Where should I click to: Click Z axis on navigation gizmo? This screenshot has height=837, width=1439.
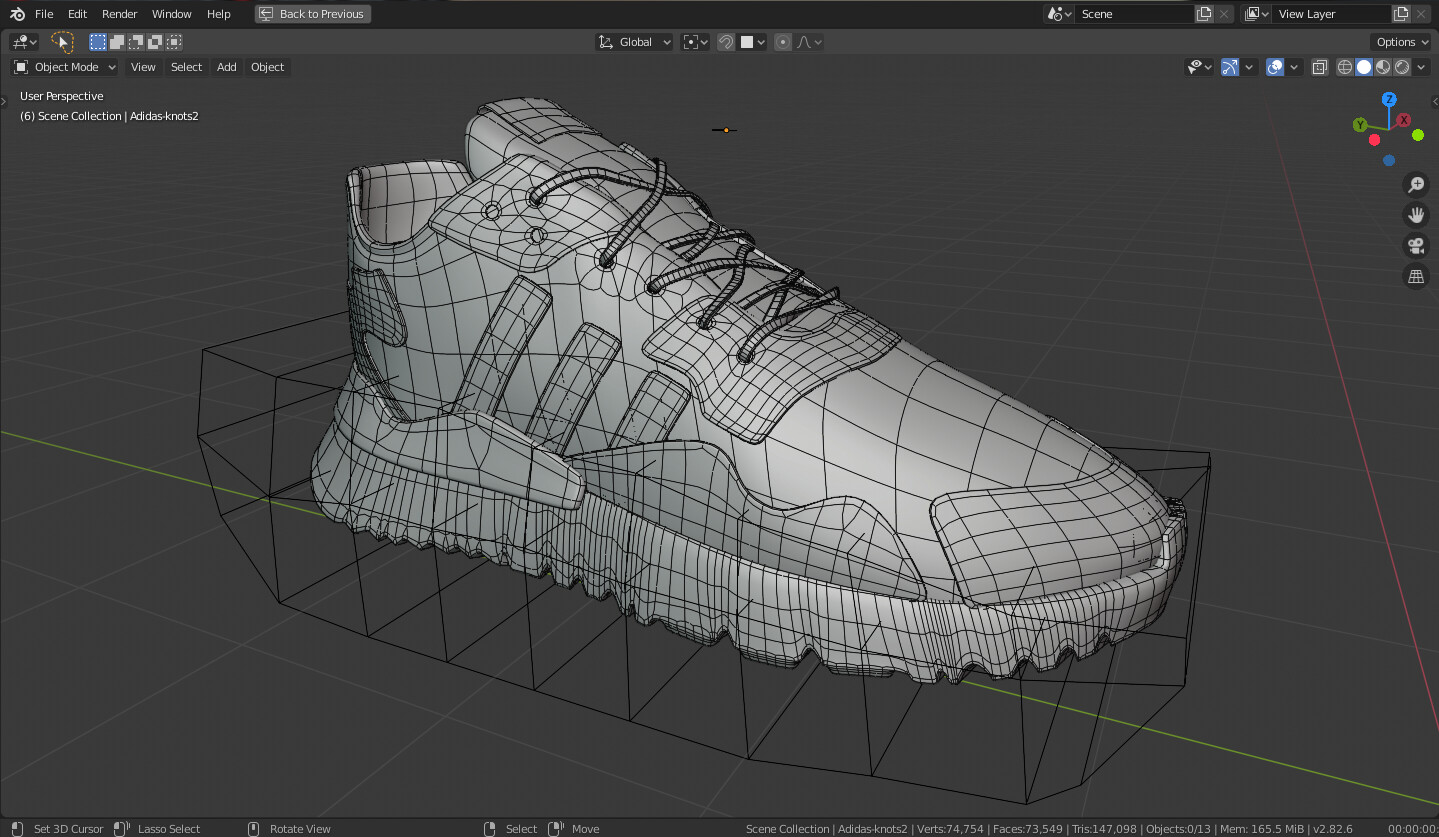point(1389,99)
